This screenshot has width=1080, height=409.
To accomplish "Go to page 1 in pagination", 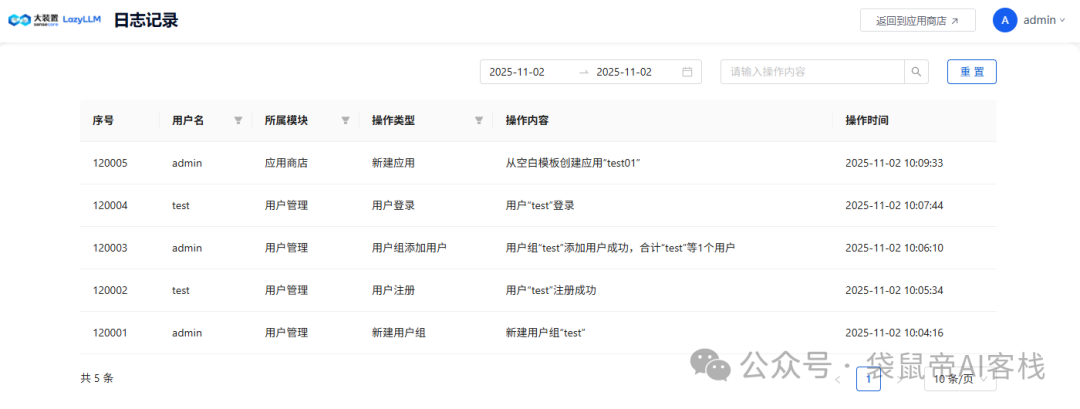I will [x=868, y=379].
